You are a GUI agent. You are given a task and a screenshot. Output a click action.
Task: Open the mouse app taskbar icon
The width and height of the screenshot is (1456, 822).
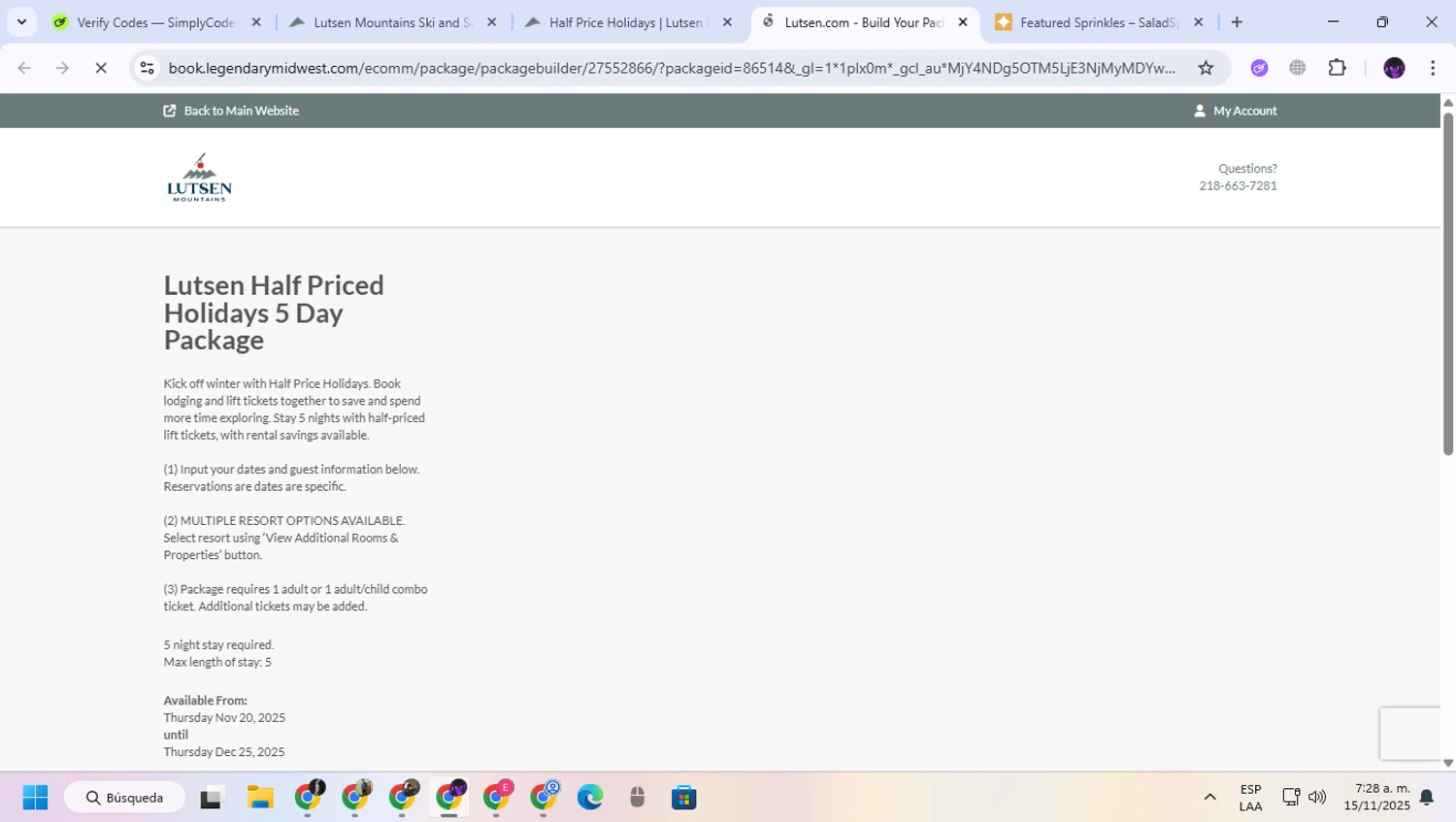pos(637,798)
